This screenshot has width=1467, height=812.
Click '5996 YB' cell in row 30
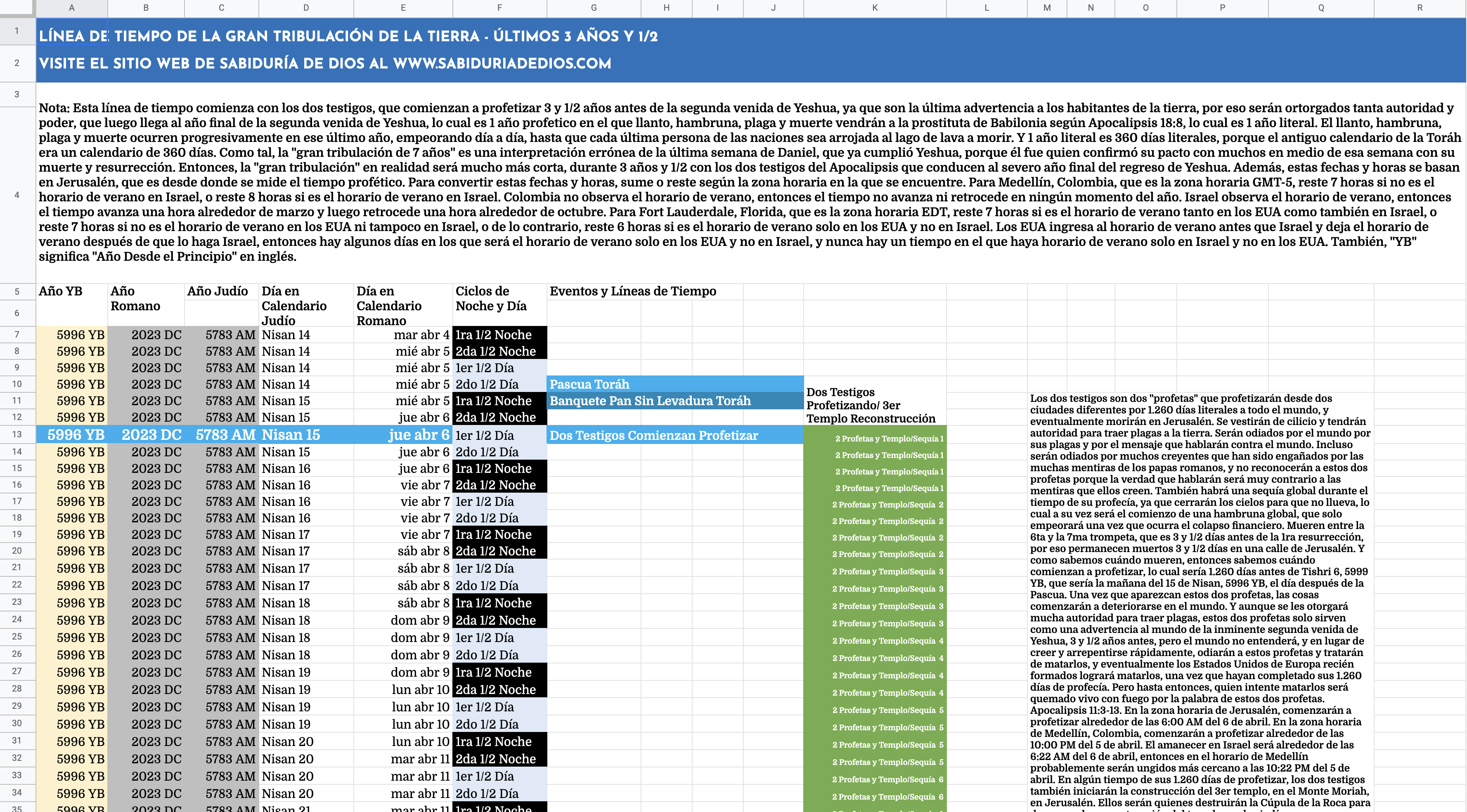pyautogui.click(x=72, y=724)
